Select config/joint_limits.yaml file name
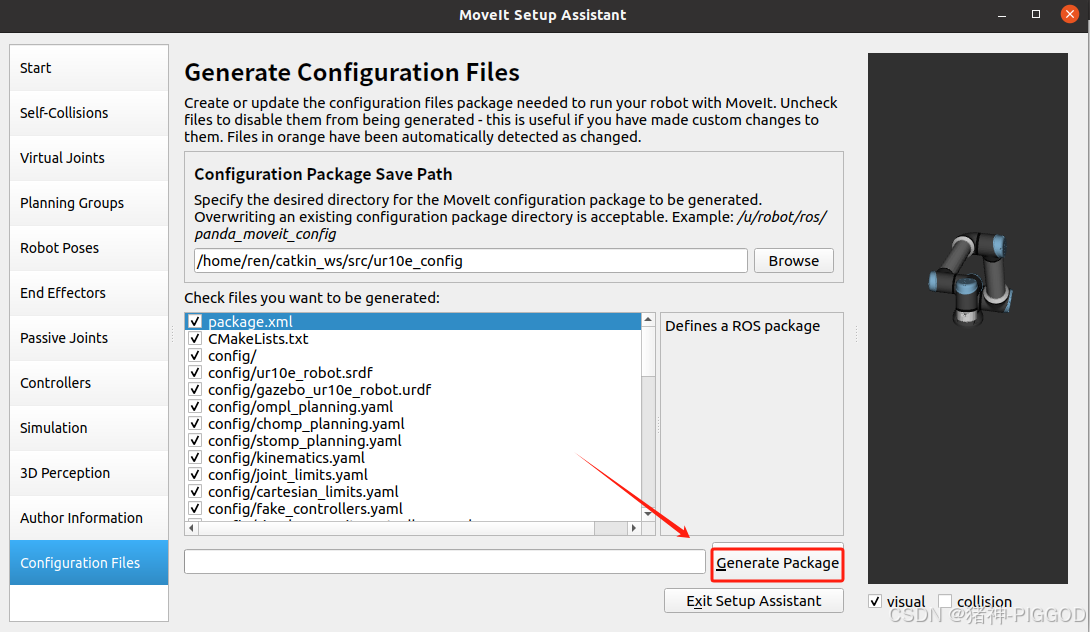 click(x=288, y=475)
